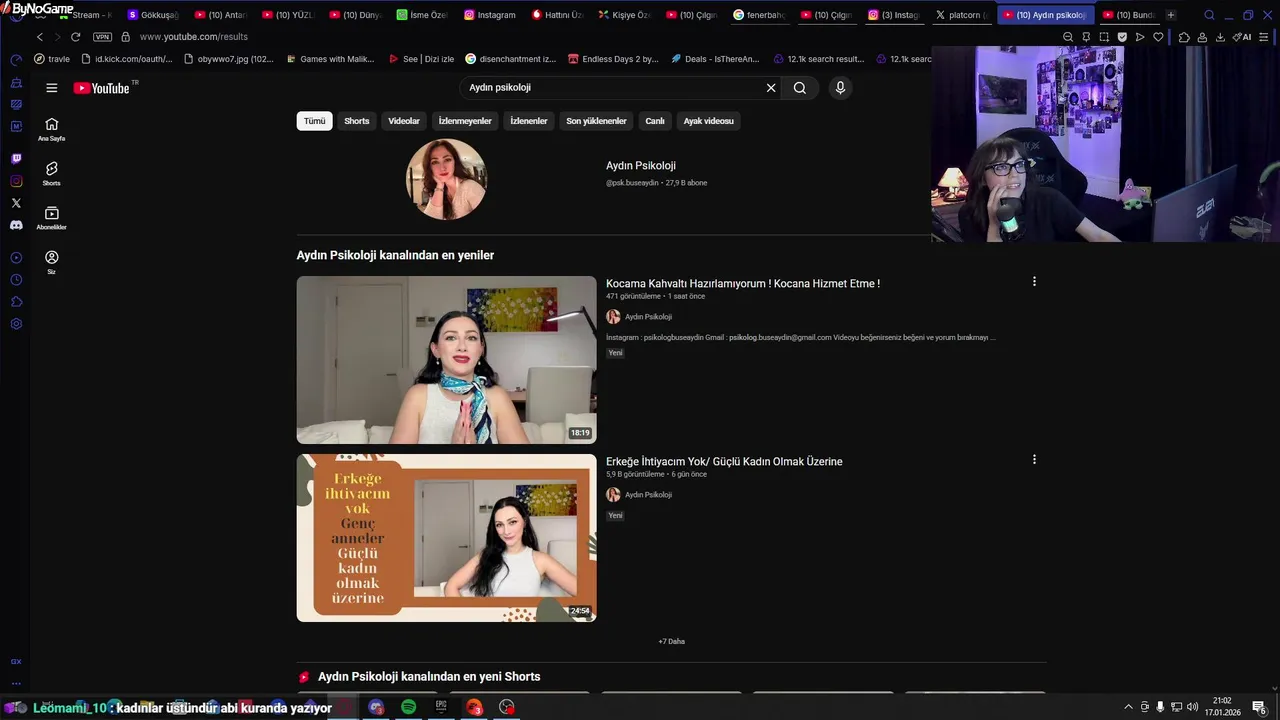This screenshot has height=720, width=1280.
Task: Click the browser forward arrow
Action: (x=57, y=37)
